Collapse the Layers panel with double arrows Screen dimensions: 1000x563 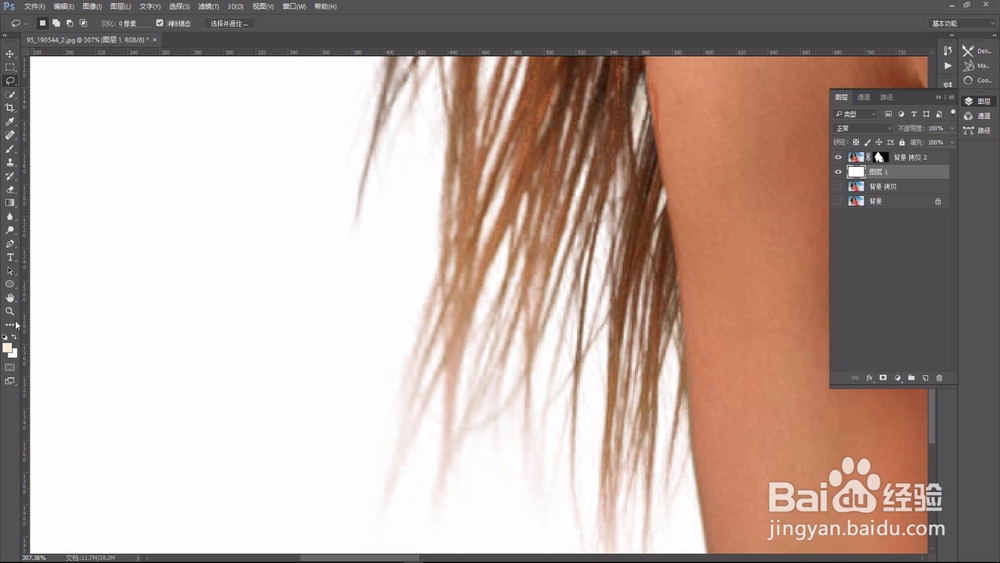click(x=938, y=98)
